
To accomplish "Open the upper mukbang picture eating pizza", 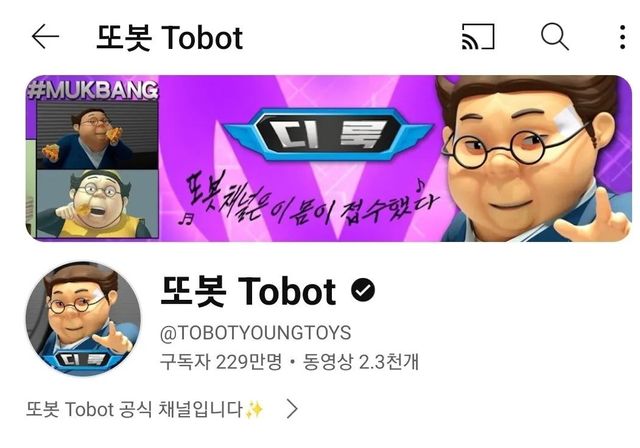I will coord(97,135).
